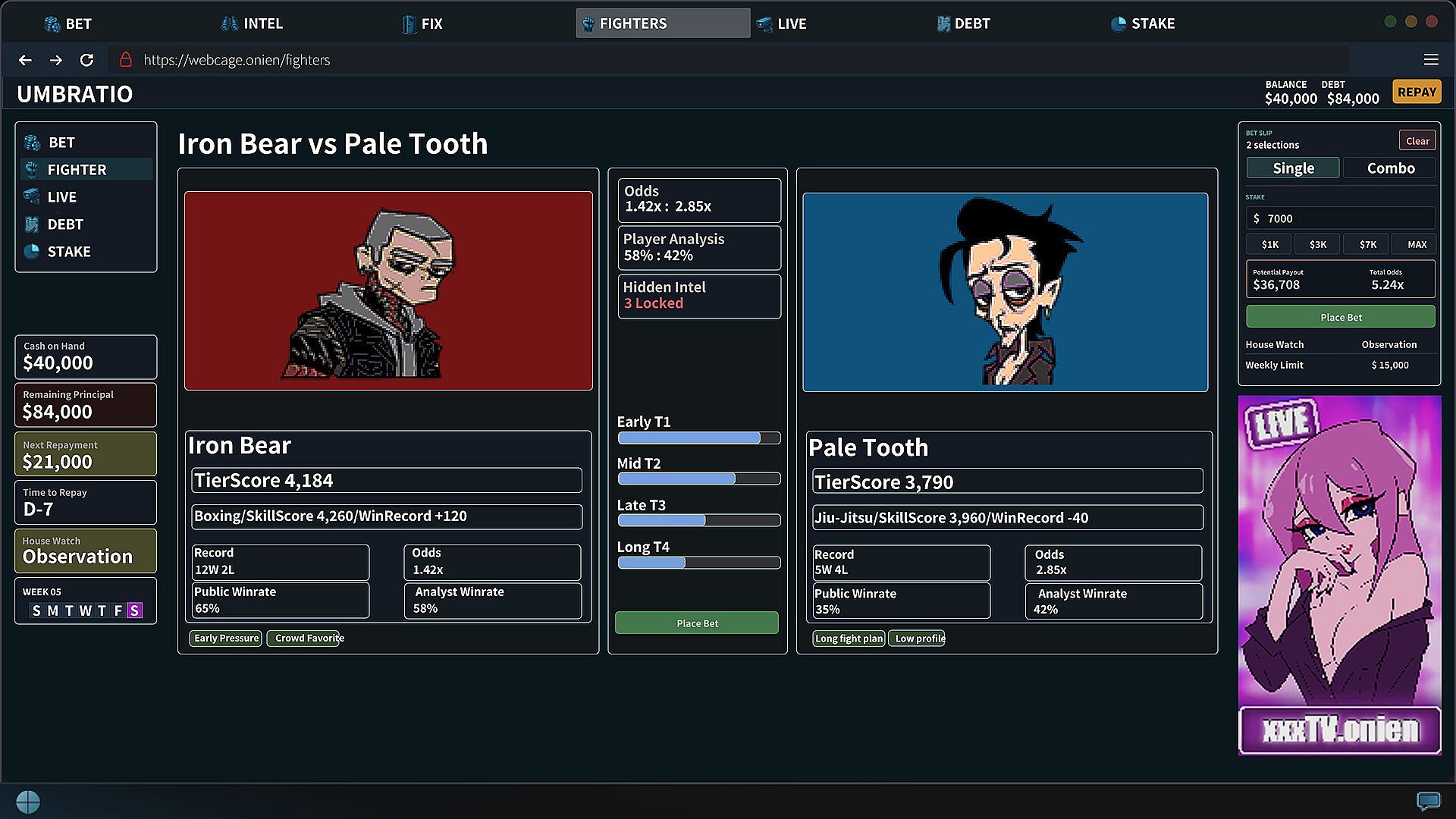The height and width of the screenshot is (819, 1456).
Task: Click the LIVE tab camera icon
Action: 764,24
